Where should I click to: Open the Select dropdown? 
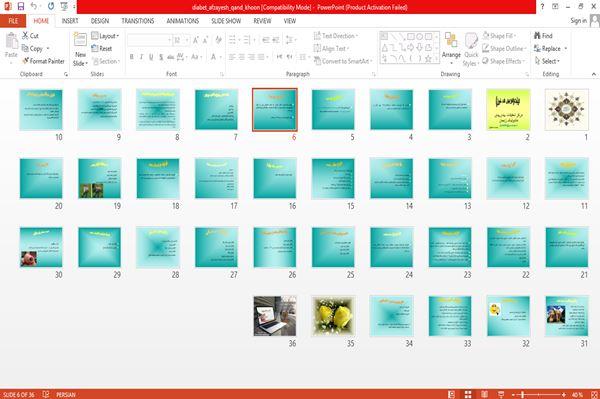[548, 61]
